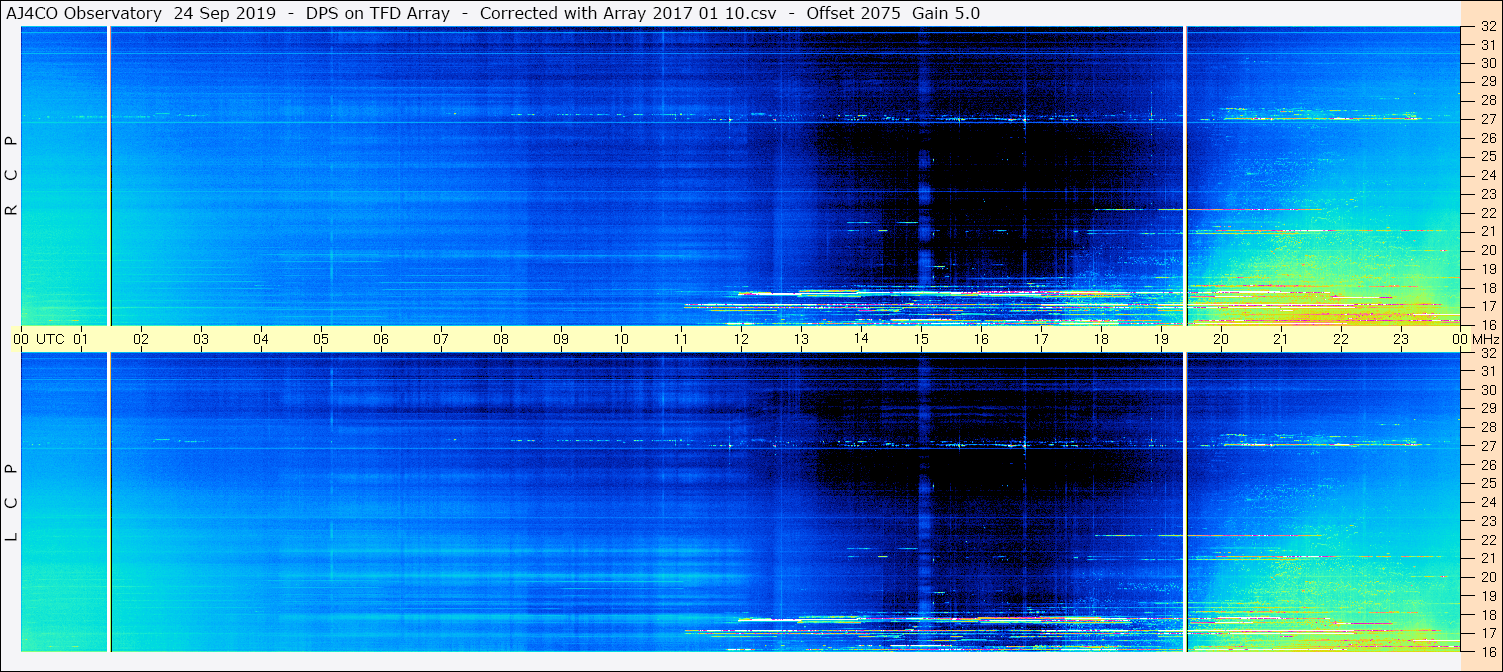Click the 32 MHz label on the upper RCP scale
This screenshot has height=672, width=1503.
point(1487,27)
